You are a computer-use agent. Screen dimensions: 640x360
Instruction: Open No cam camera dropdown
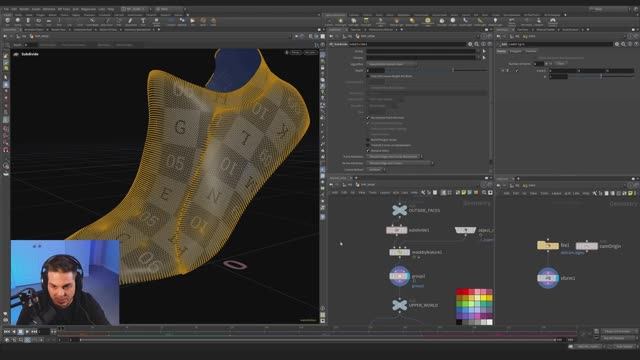tap(310, 52)
